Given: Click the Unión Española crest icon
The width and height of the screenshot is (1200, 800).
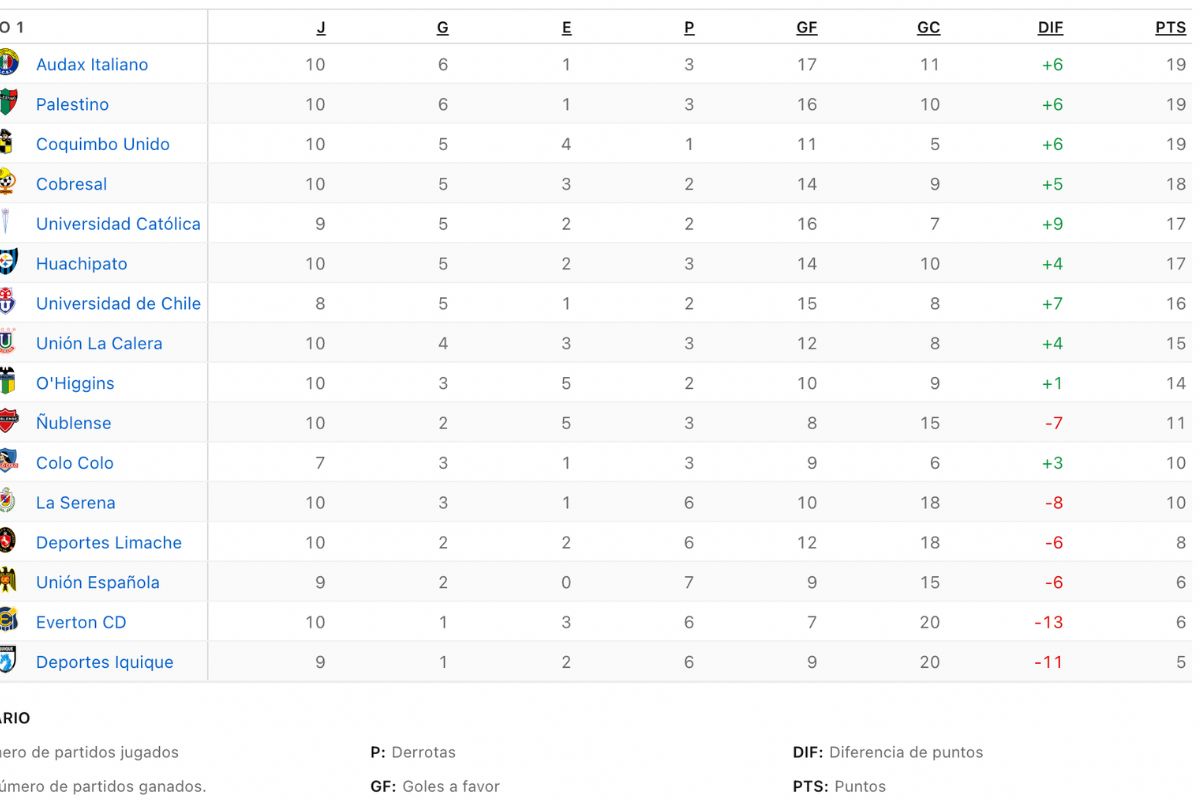Looking at the screenshot, I should pos(8,582).
